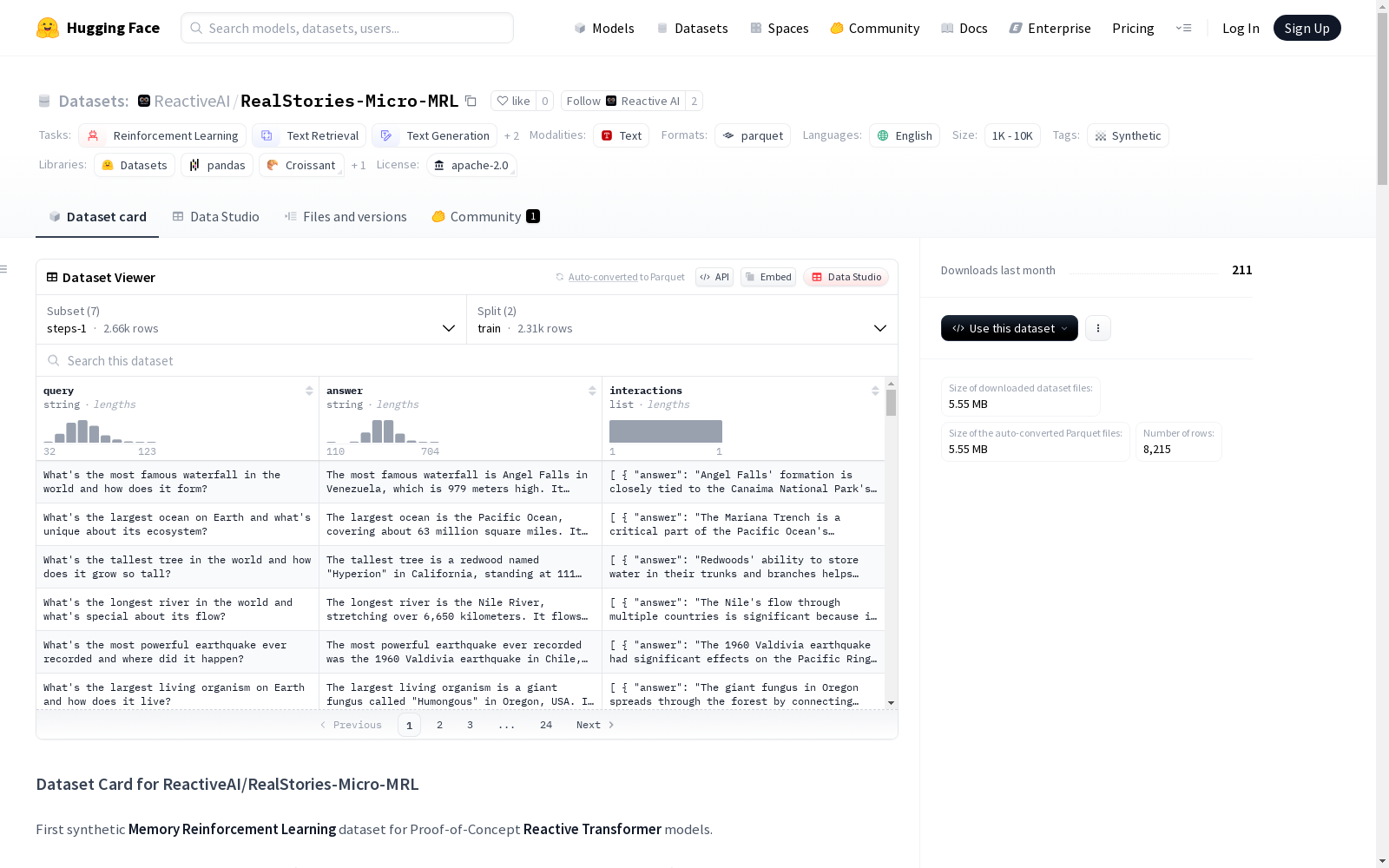Click the ReactiveAI owner link in title

pos(192,101)
